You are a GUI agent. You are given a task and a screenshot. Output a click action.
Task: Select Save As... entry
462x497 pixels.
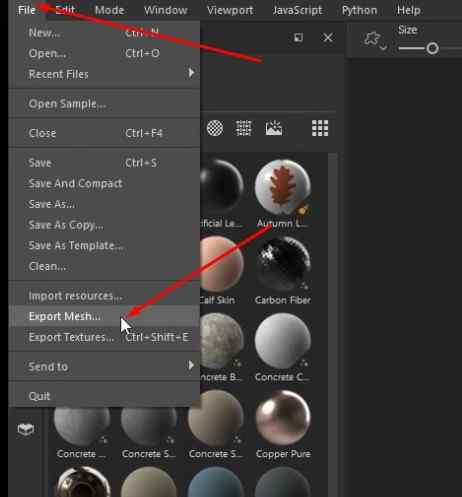[104, 204]
